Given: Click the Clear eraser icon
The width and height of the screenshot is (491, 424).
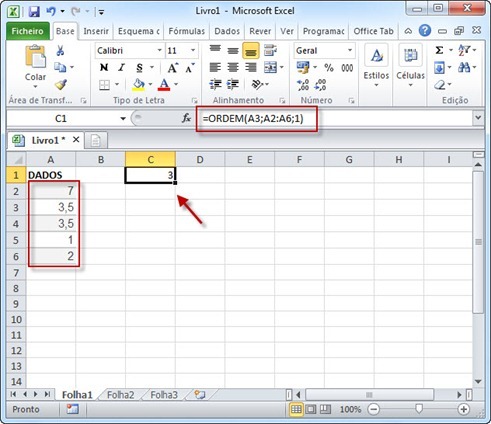Looking at the screenshot, I should pyautogui.click(x=440, y=85).
